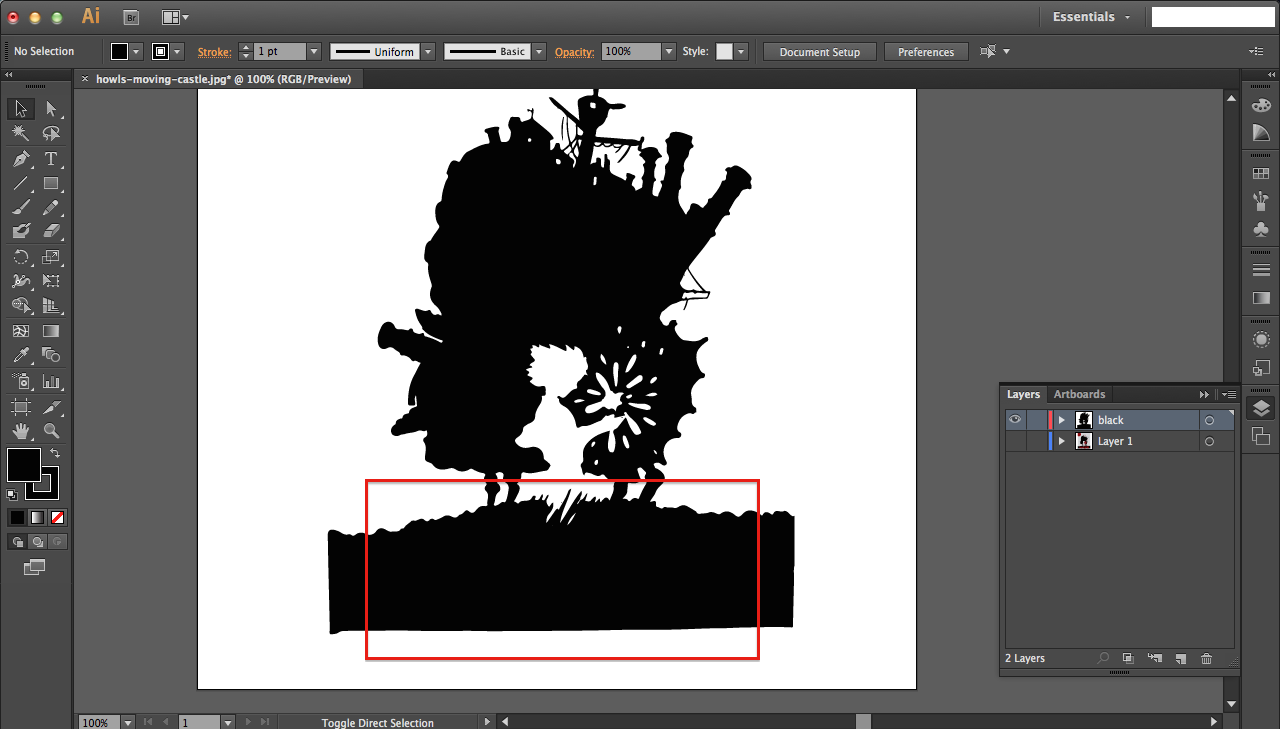The height and width of the screenshot is (729, 1280).
Task: Open the Layers panel options menu
Action: coord(1228,394)
